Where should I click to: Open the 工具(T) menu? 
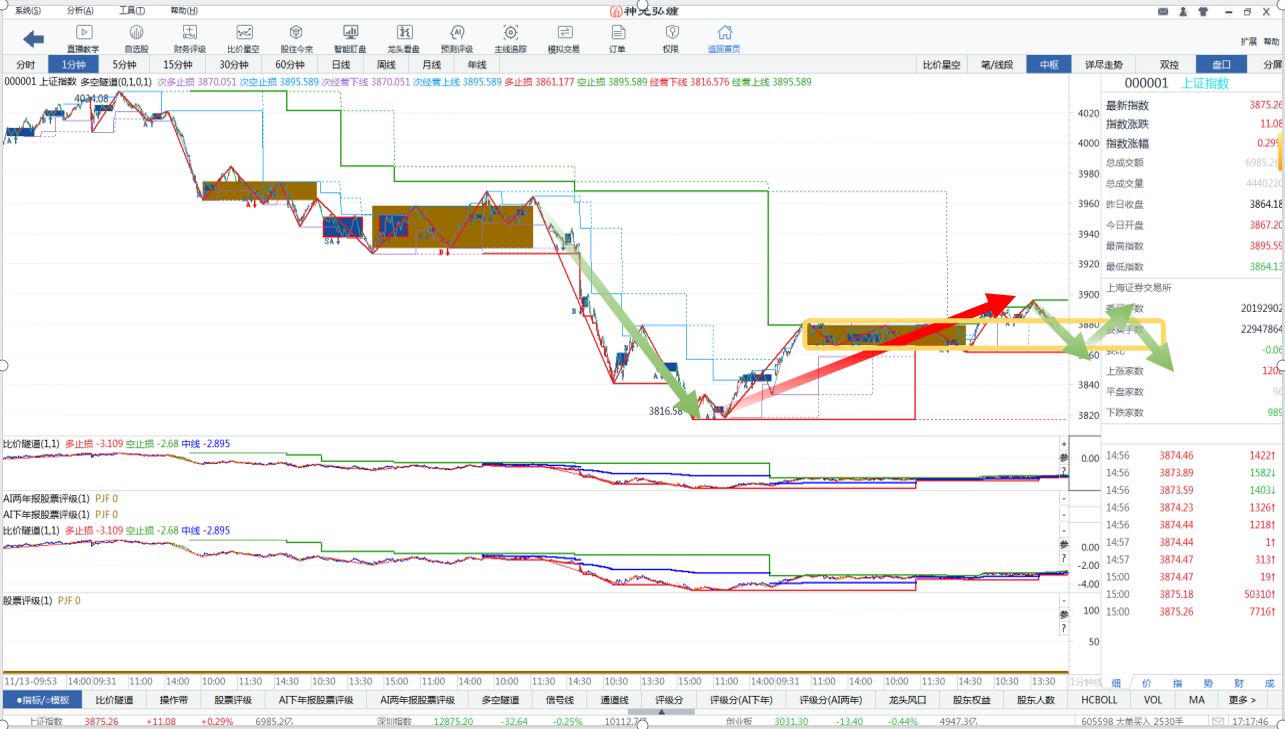[132, 11]
